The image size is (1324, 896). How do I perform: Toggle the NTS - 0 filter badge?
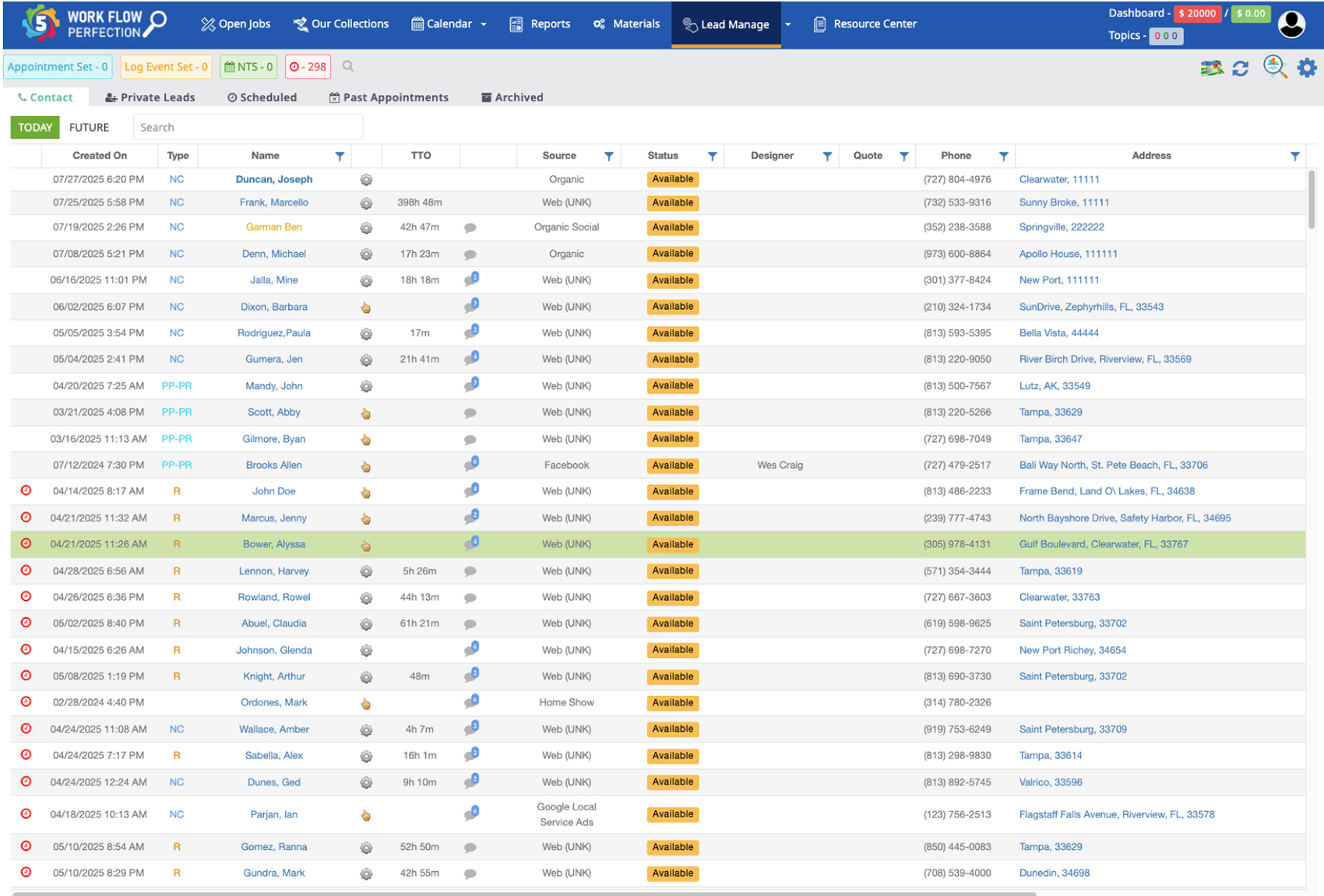coord(248,67)
